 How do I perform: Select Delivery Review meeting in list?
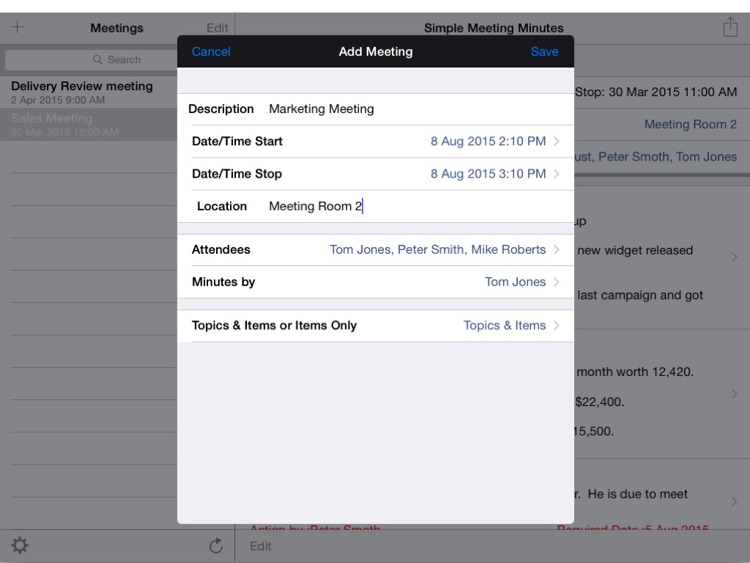point(88,92)
